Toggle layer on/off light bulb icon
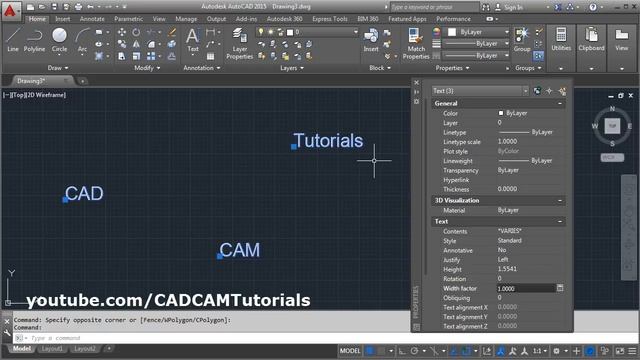 click(261, 32)
